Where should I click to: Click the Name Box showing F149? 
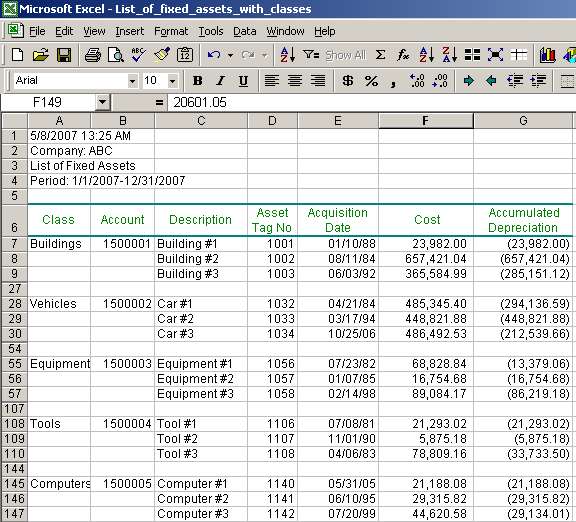click(48, 102)
